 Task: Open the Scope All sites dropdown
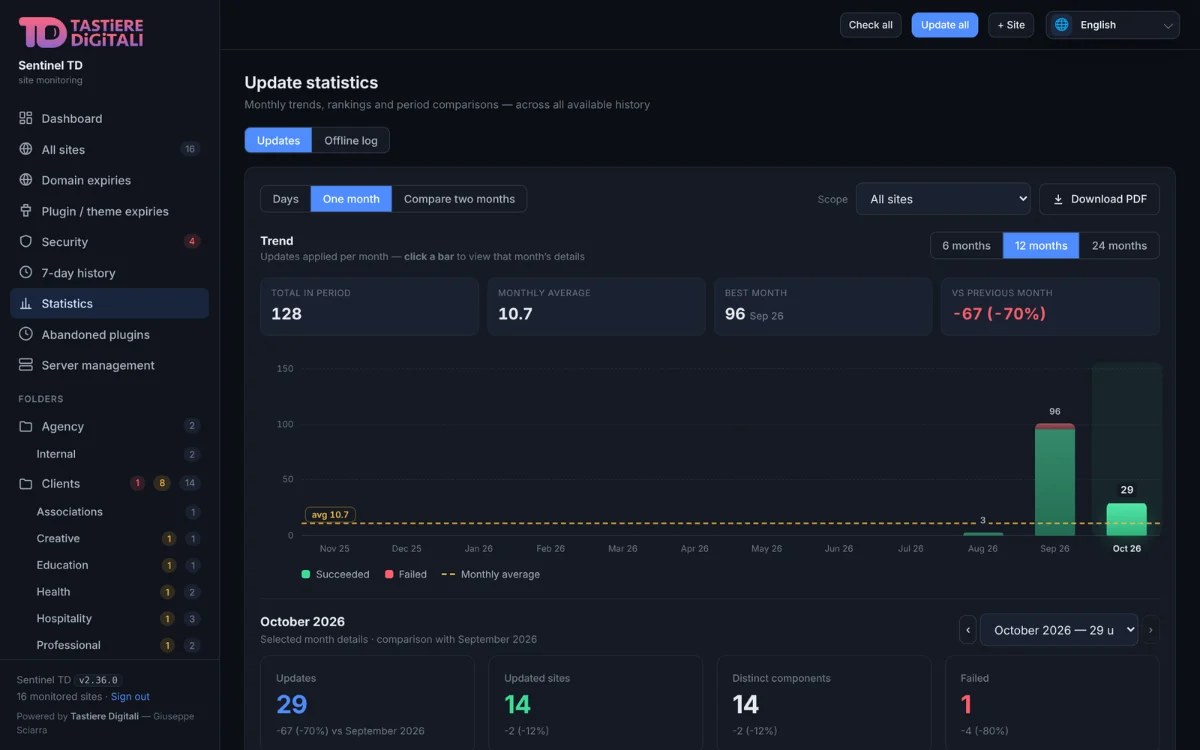coord(943,199)
